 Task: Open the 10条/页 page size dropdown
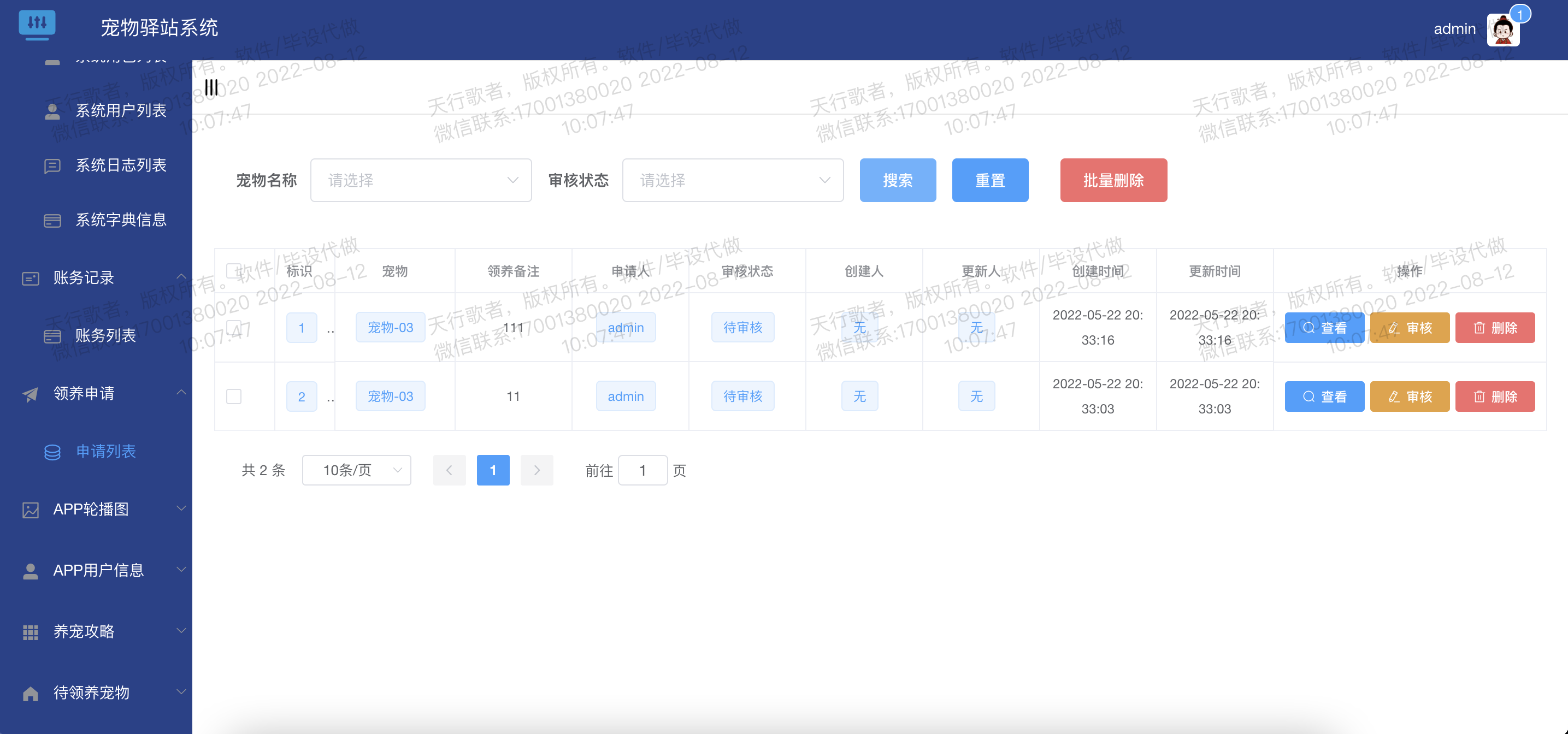pos(356,470)
